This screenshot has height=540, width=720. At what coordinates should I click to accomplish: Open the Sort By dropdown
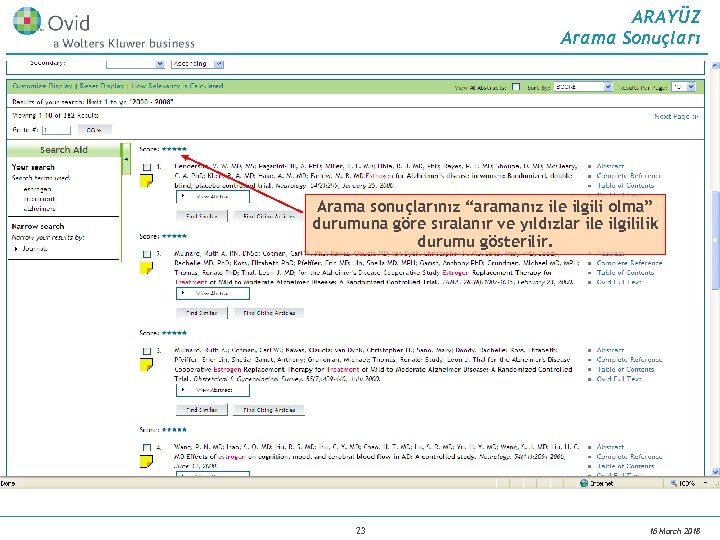583,87
